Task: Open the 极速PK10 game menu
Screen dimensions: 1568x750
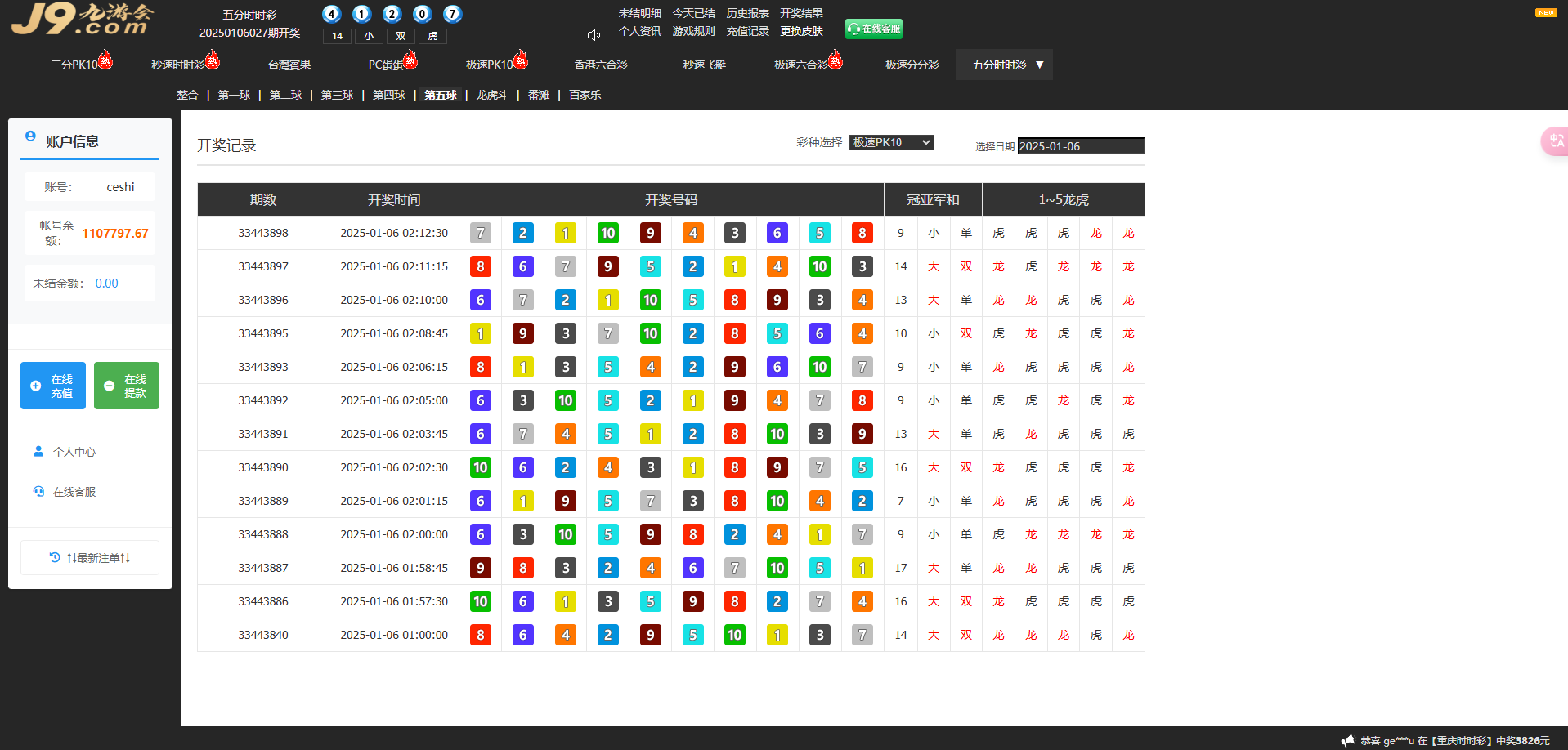Action: pyautogui.click(x=490, y=65)
